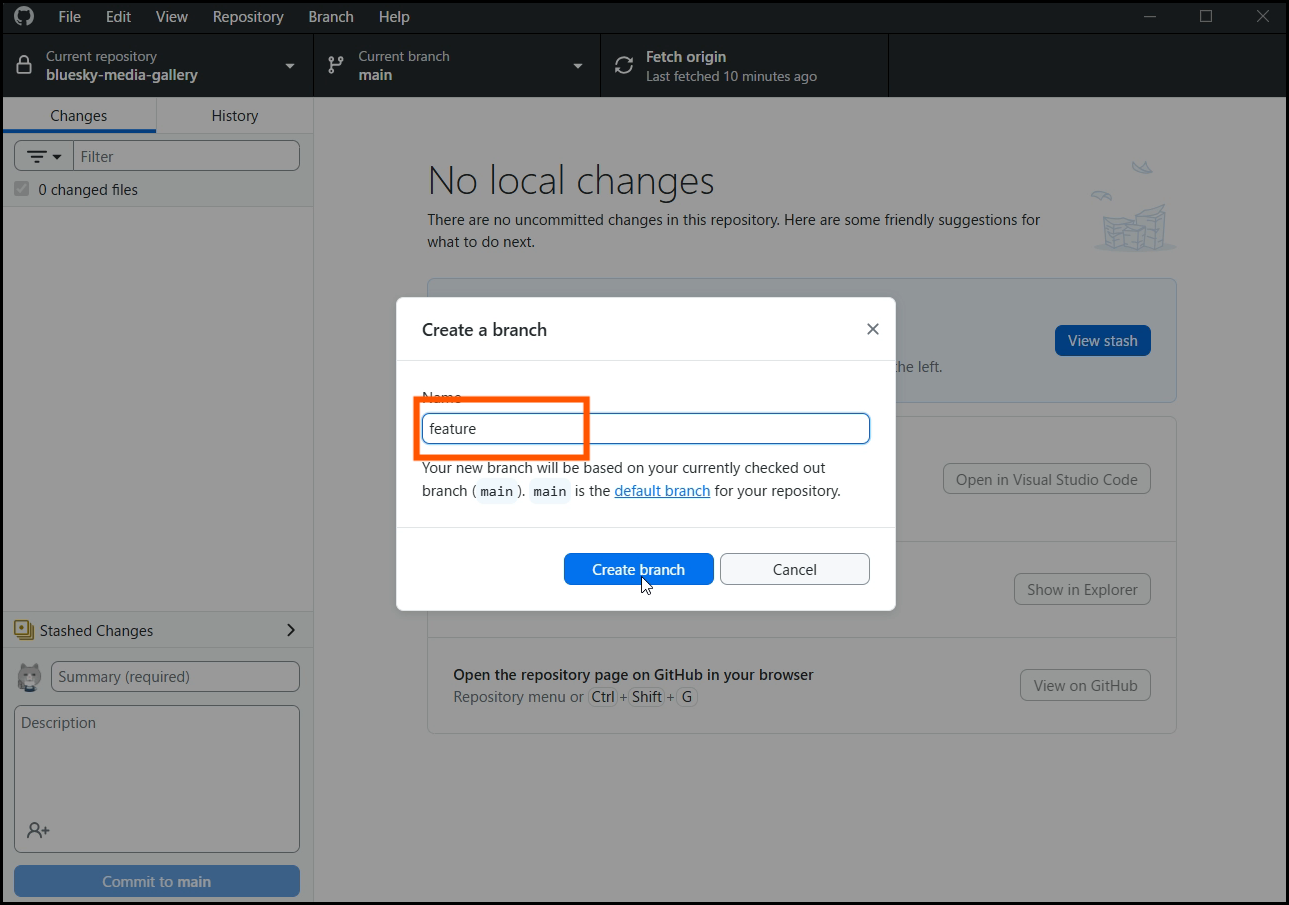Switch to the History tab
This screenshot has height=905, width=1289.
235,116
